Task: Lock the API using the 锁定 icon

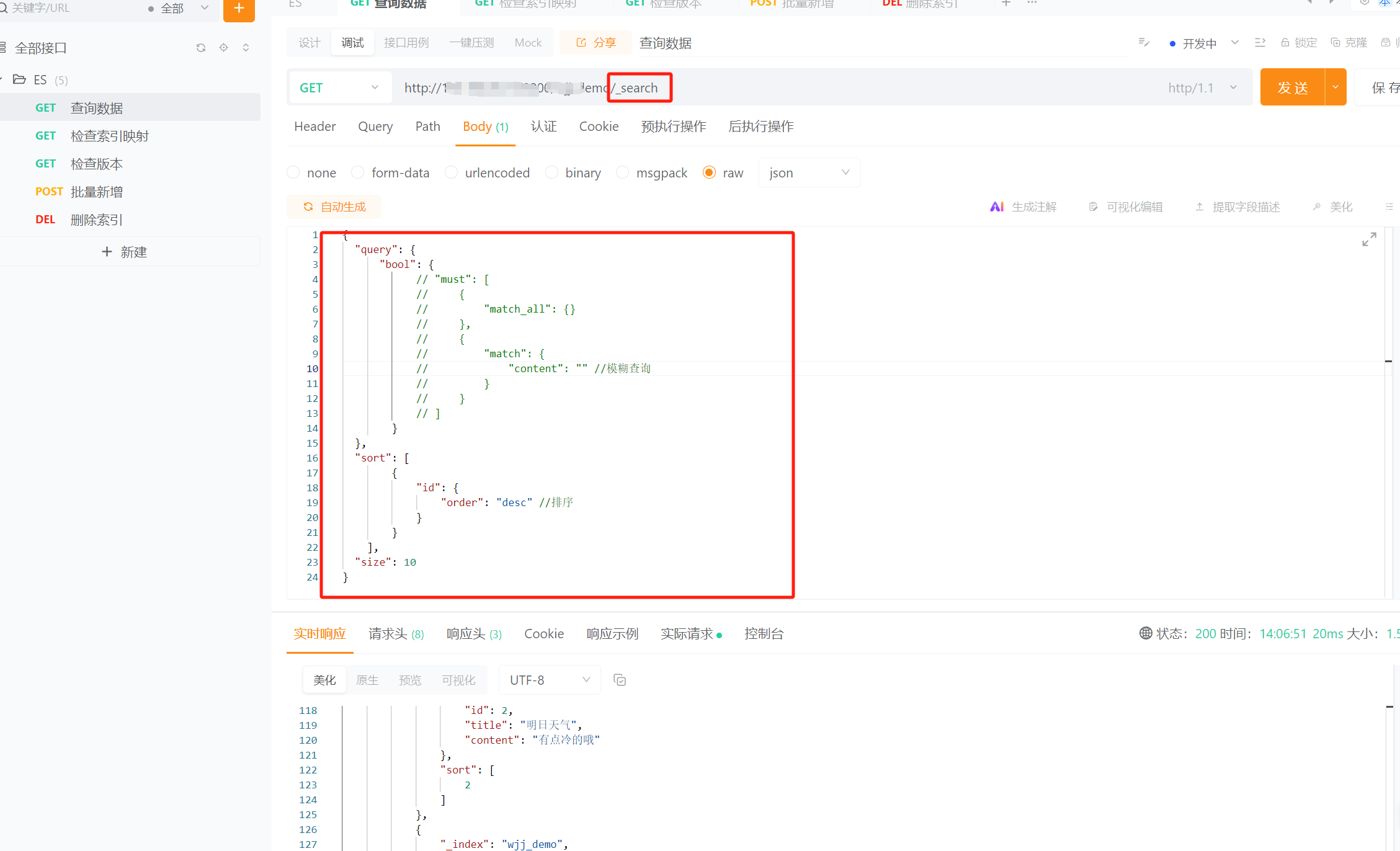Action: (1285, 42)
